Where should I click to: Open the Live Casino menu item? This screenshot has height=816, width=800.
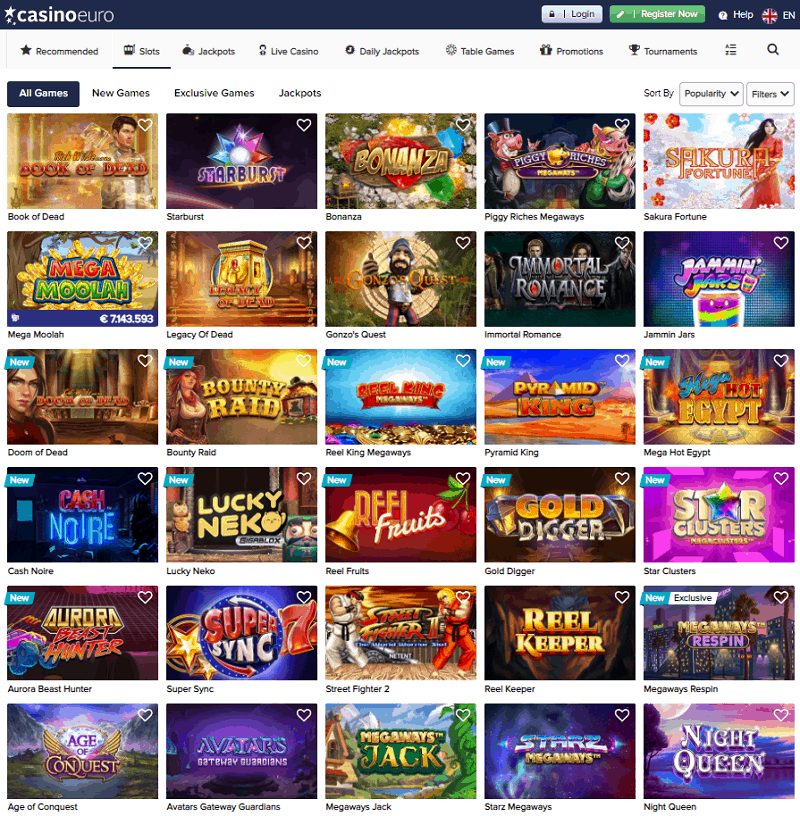[288, 51]
